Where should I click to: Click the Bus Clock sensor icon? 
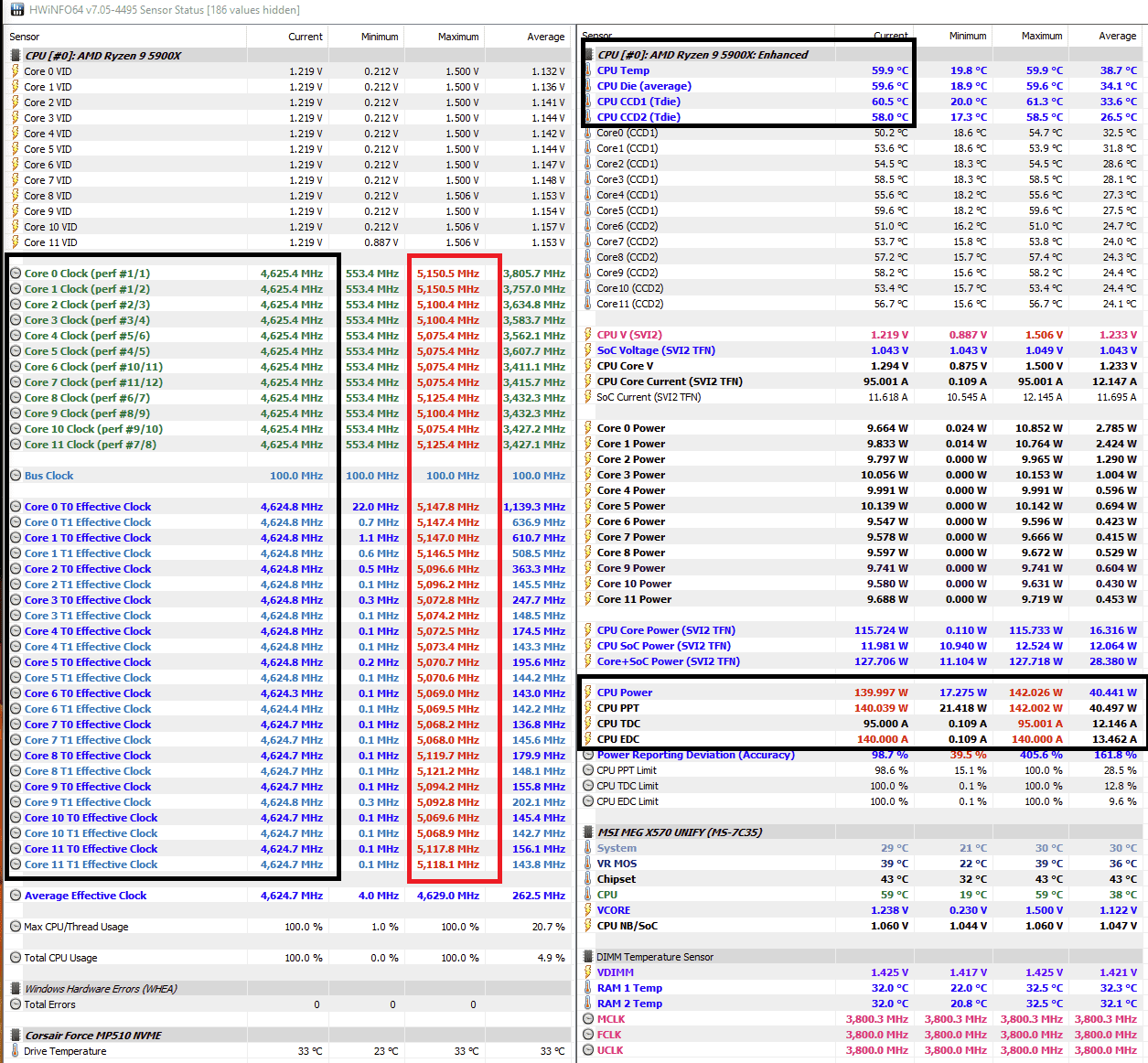pos(16,476)
